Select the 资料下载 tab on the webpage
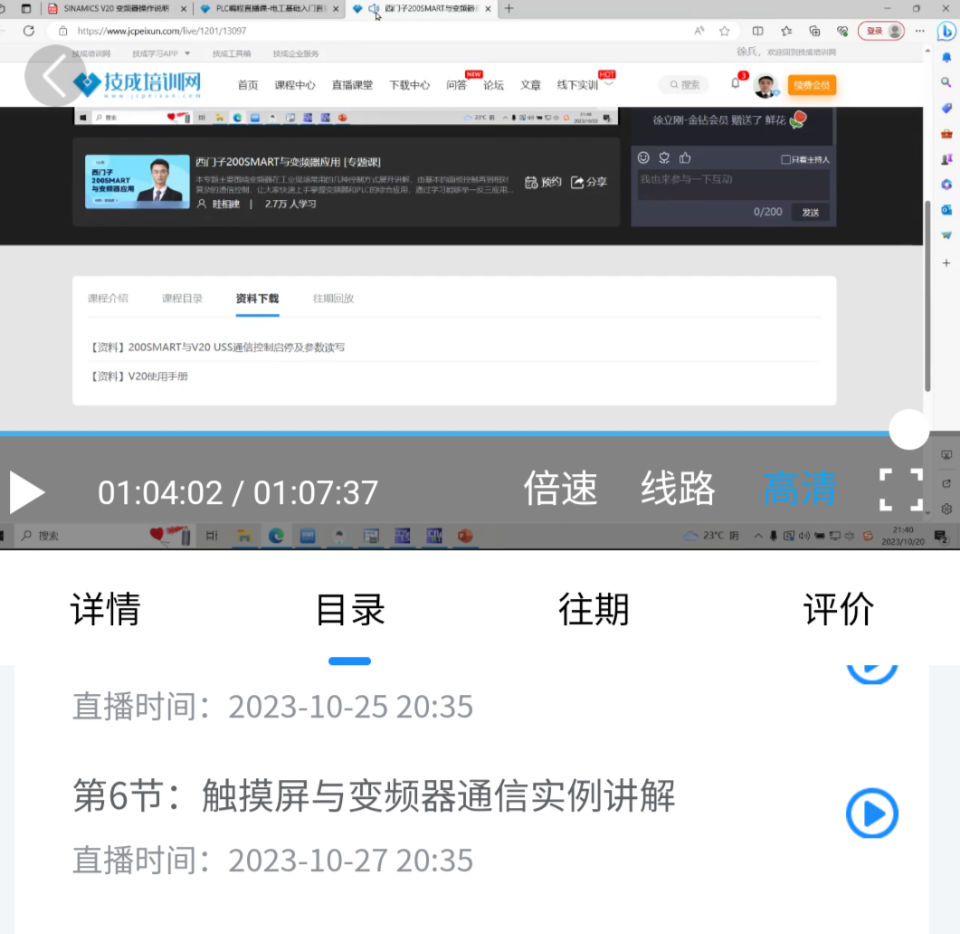 click(257, 298)
